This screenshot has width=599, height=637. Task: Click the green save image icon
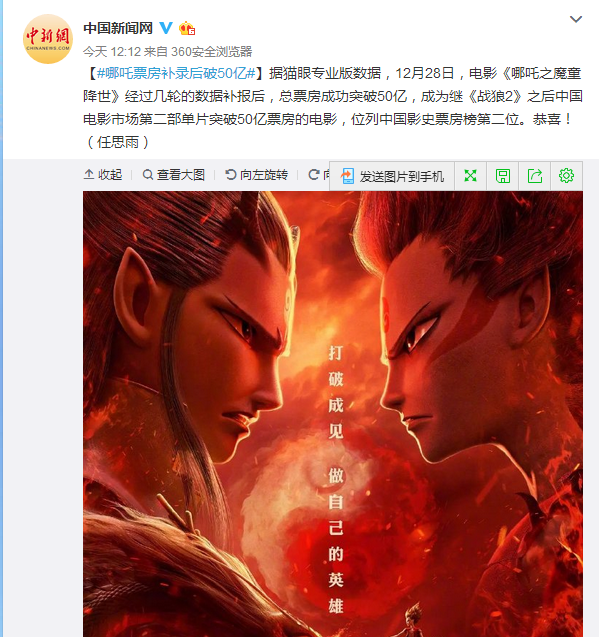tap(502, 176)
